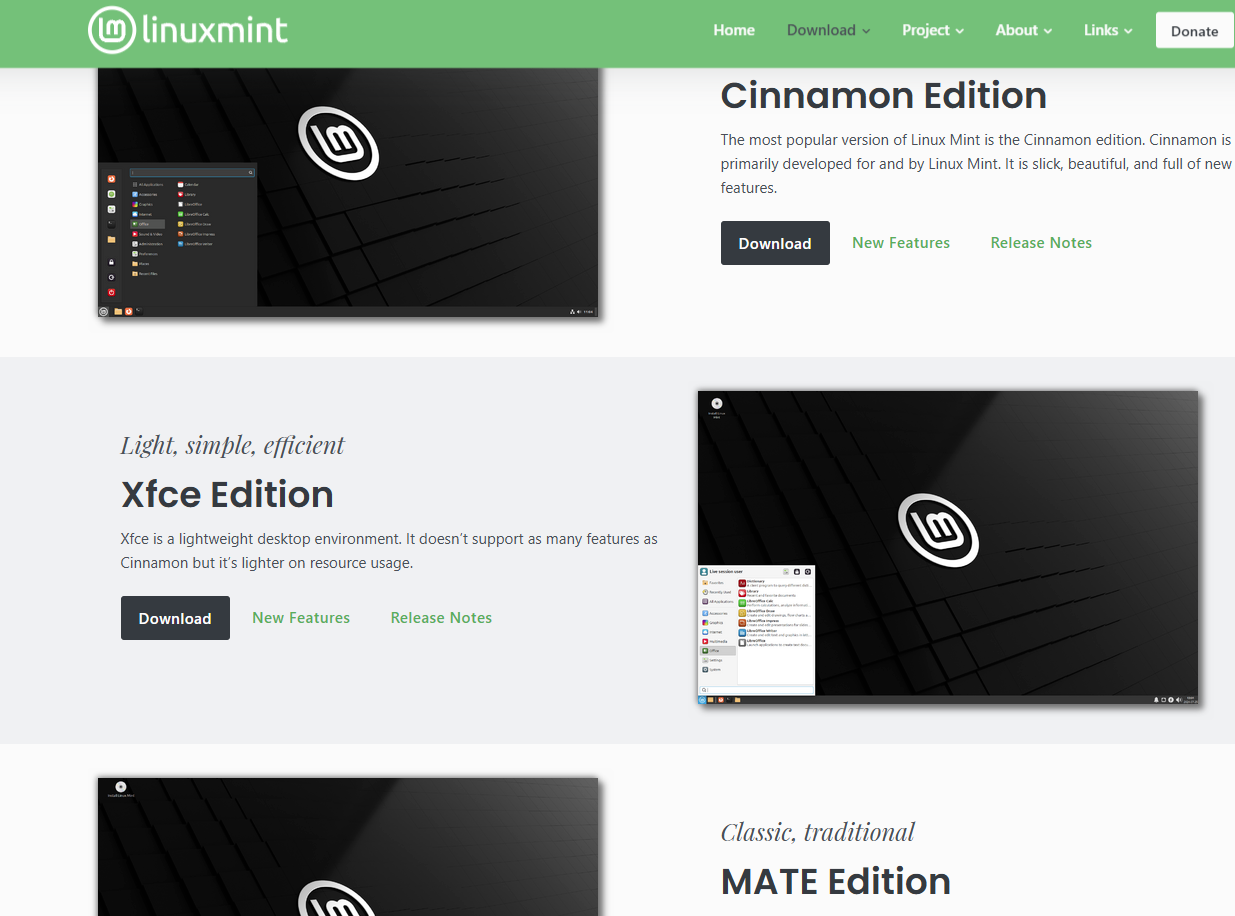
Task: Open Cinnamon Edition Release Notes
Action: point(1041,243)
